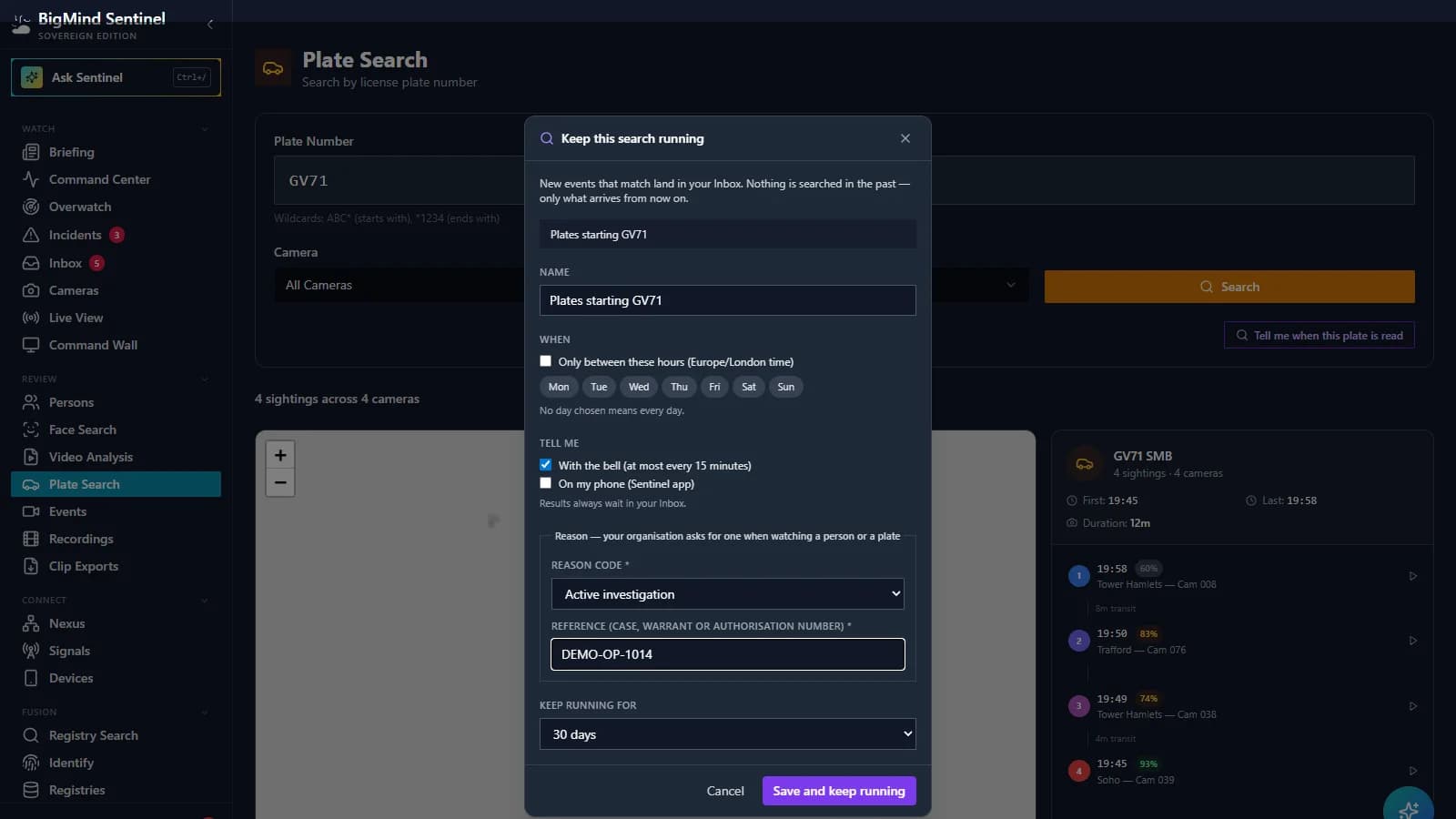Toggle the Wed day chip

[639, 387]
